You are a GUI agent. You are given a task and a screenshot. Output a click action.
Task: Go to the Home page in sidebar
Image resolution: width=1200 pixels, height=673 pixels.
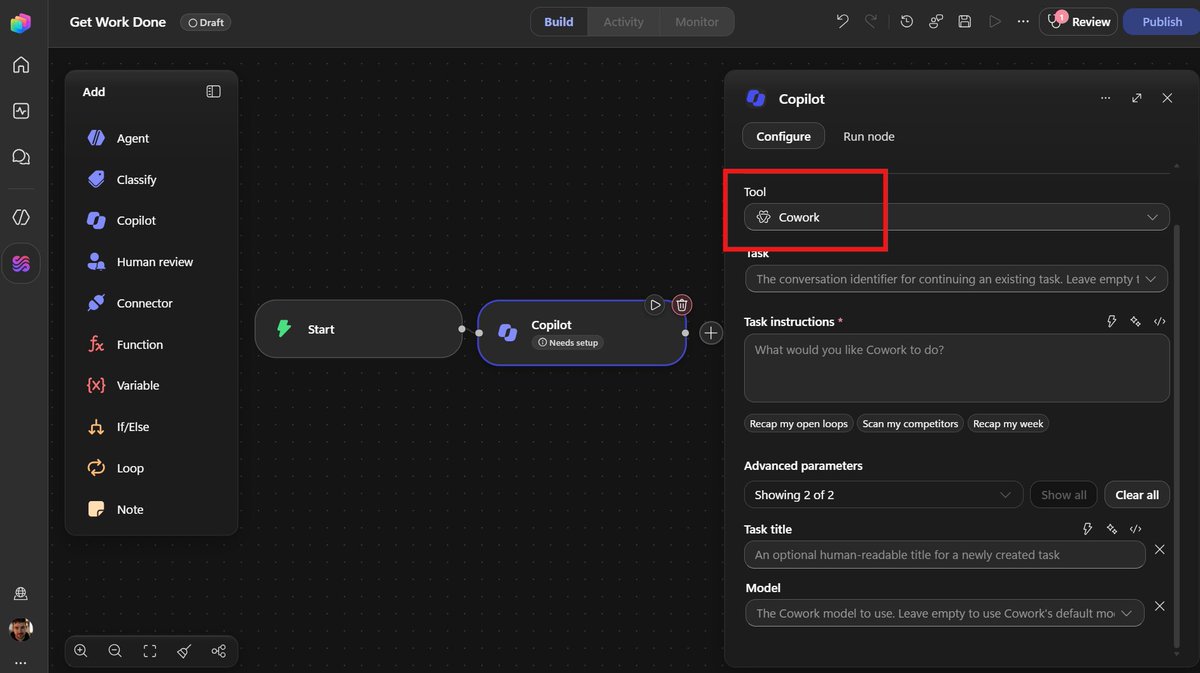21,66
